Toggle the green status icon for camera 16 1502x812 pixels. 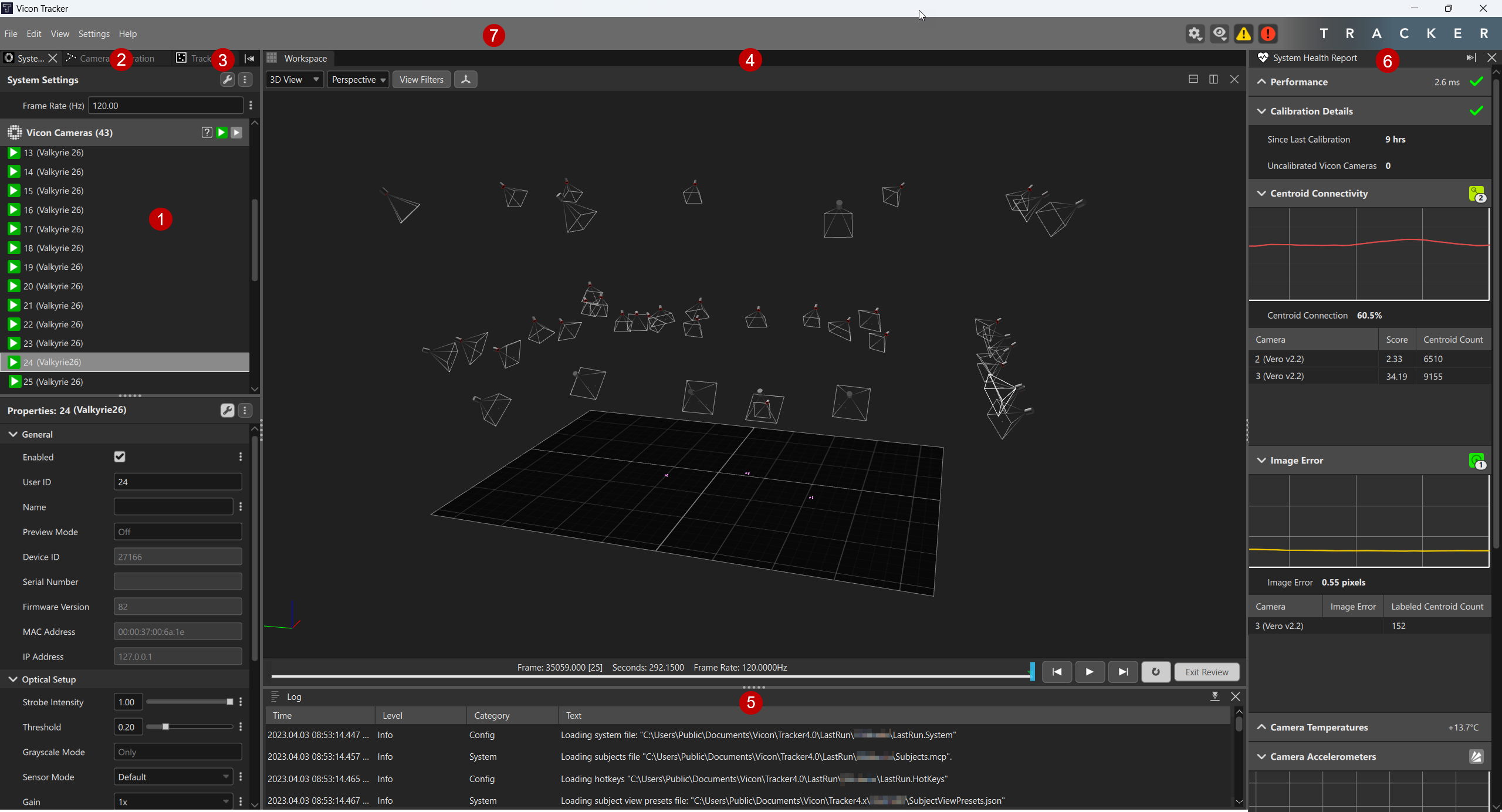click(x=13, y=210)
